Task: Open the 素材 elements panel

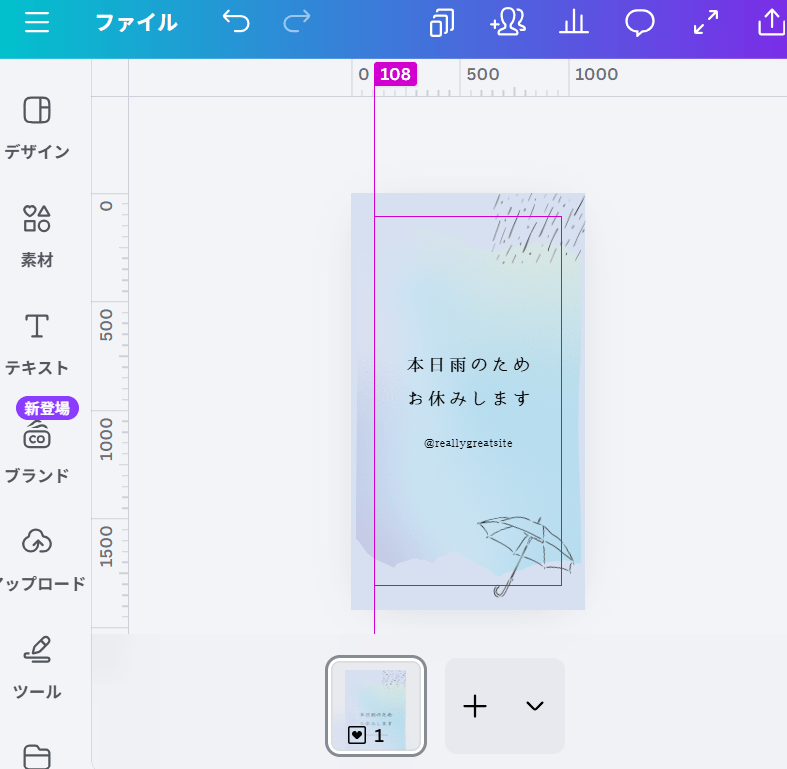Action: tap(37, 236)
